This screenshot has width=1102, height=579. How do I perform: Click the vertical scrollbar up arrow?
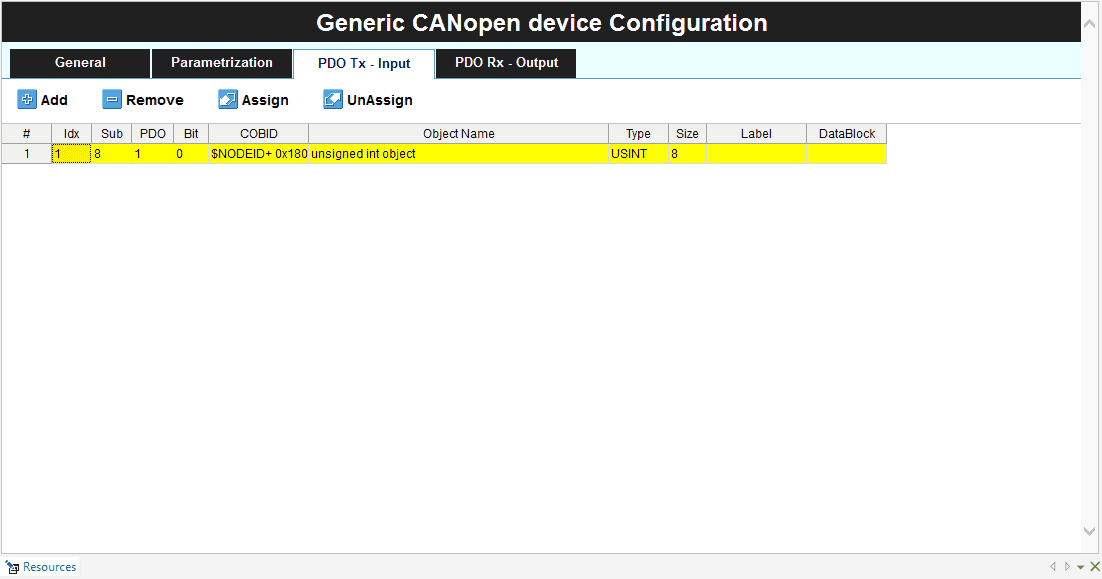(x=1091, y=22)
